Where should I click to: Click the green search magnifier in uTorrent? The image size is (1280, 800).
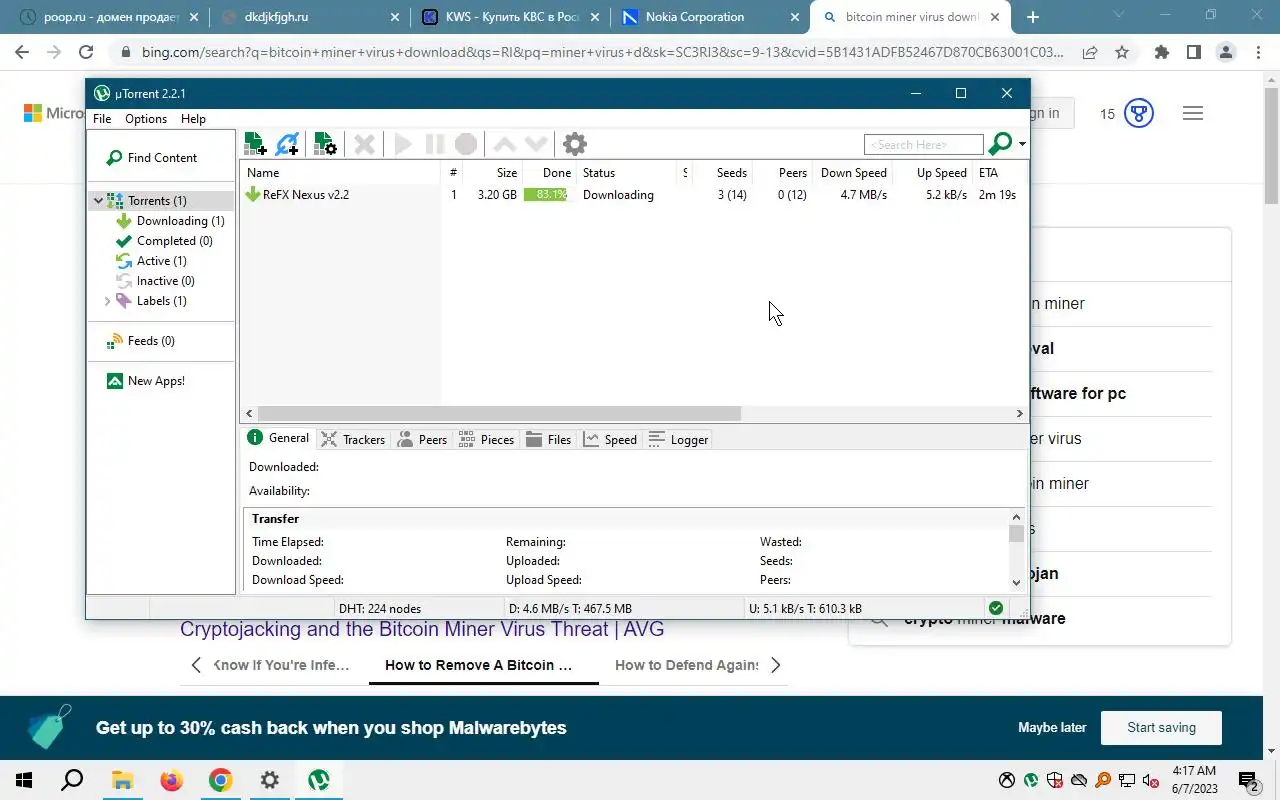pos(999,144)
